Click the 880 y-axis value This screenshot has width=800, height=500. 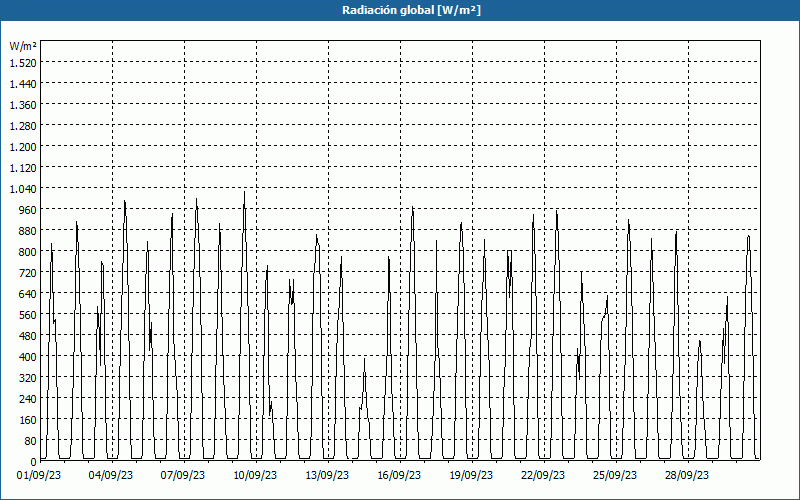coord(29,230)
